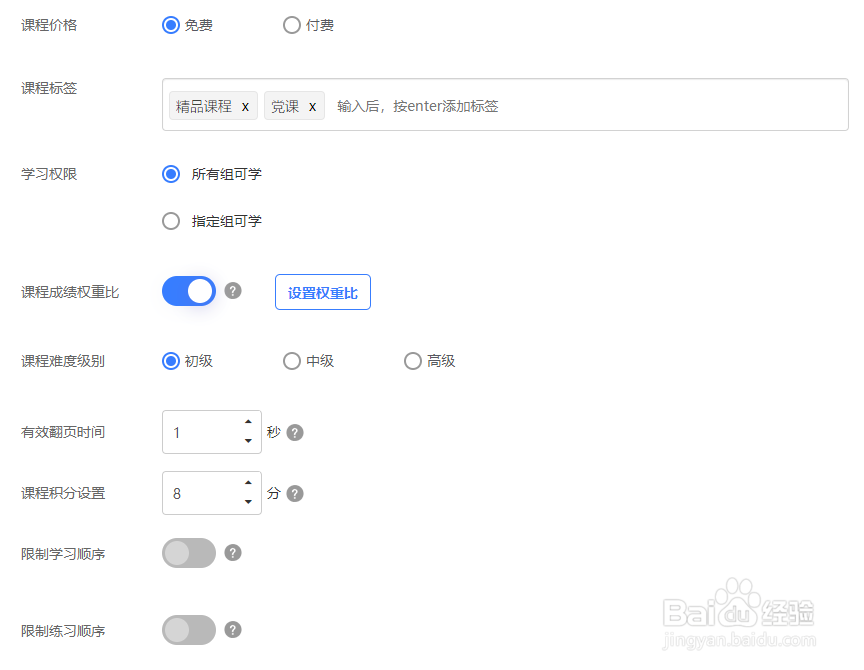Click the 设置权重比 button
Screen dimensions: 864x670
click(322, 292)
